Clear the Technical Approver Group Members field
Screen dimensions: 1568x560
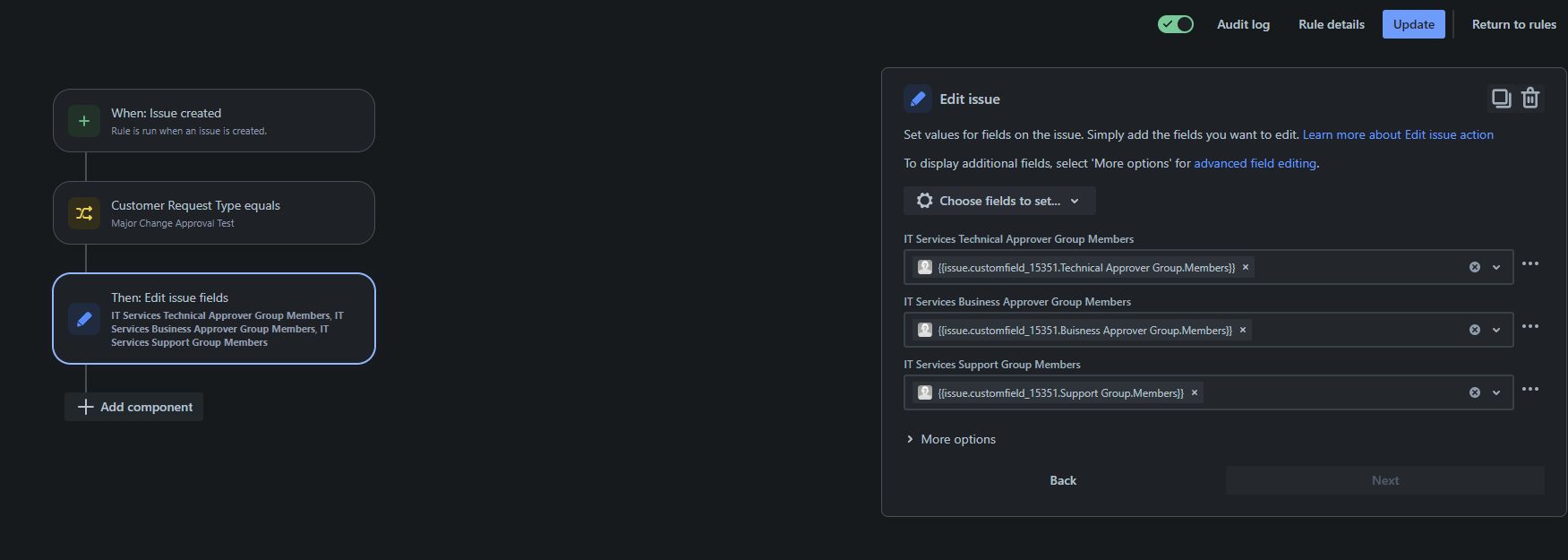1475,267
